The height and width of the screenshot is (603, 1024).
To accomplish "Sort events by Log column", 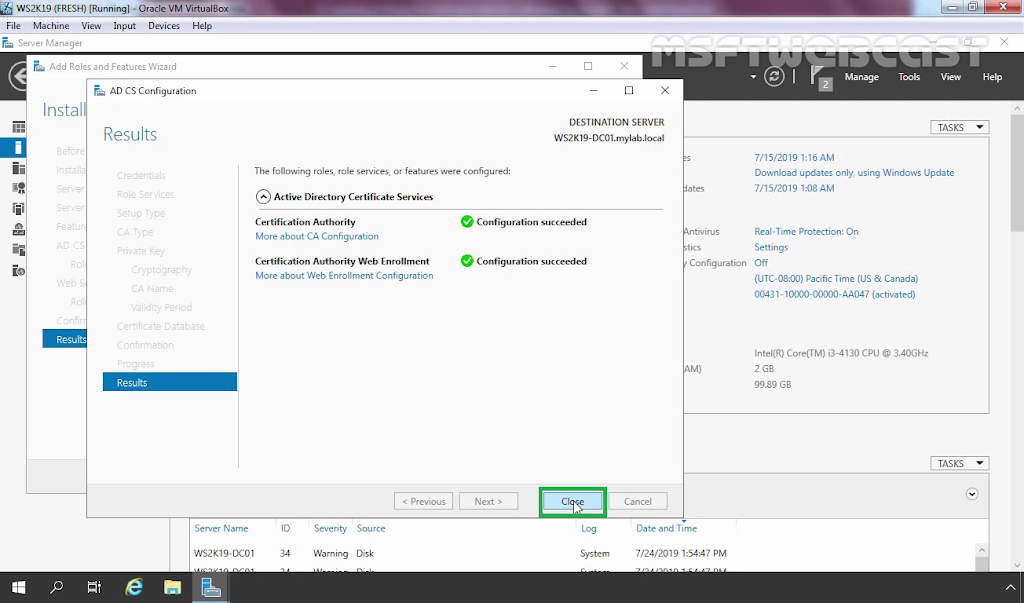I will [588, 528].
